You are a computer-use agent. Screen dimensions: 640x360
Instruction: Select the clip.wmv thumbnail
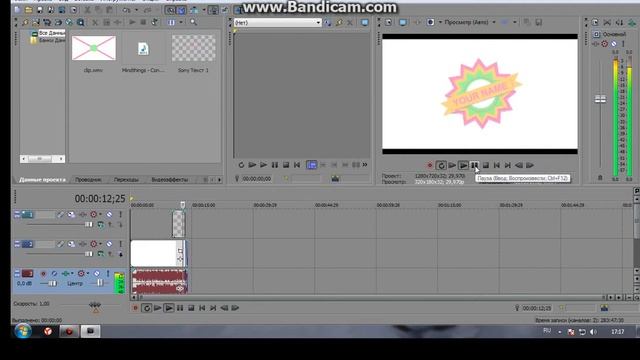pos(94,48)
